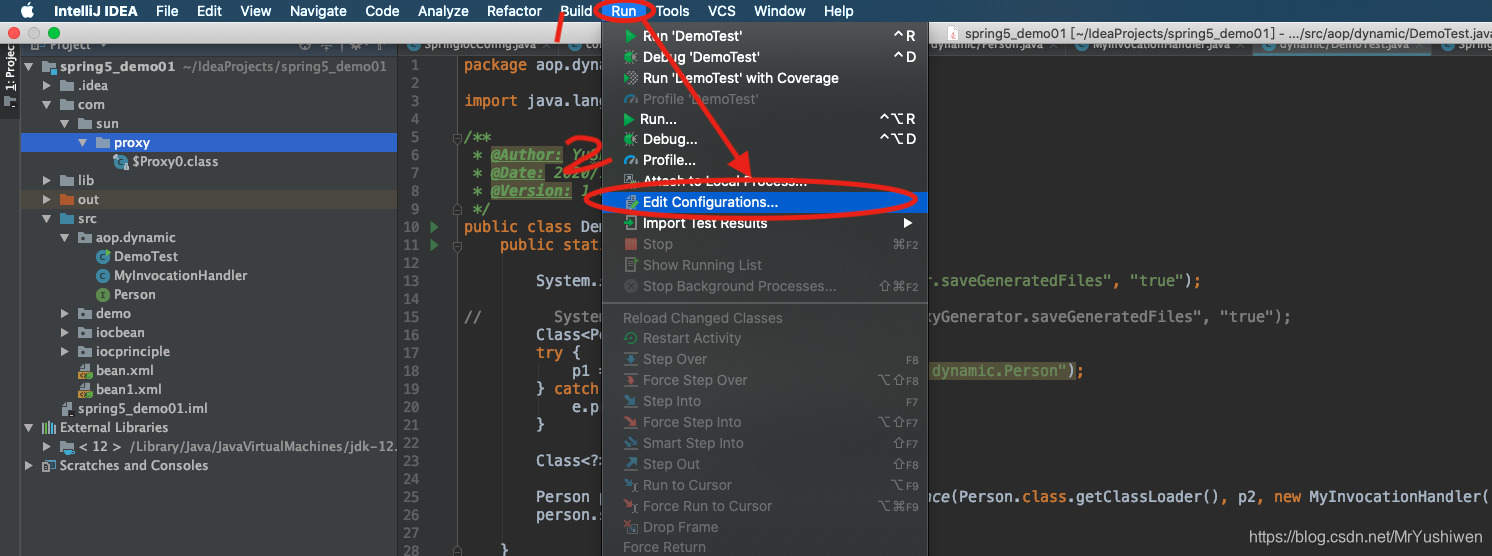Click the External Libraries icon

tap(48, 428)
